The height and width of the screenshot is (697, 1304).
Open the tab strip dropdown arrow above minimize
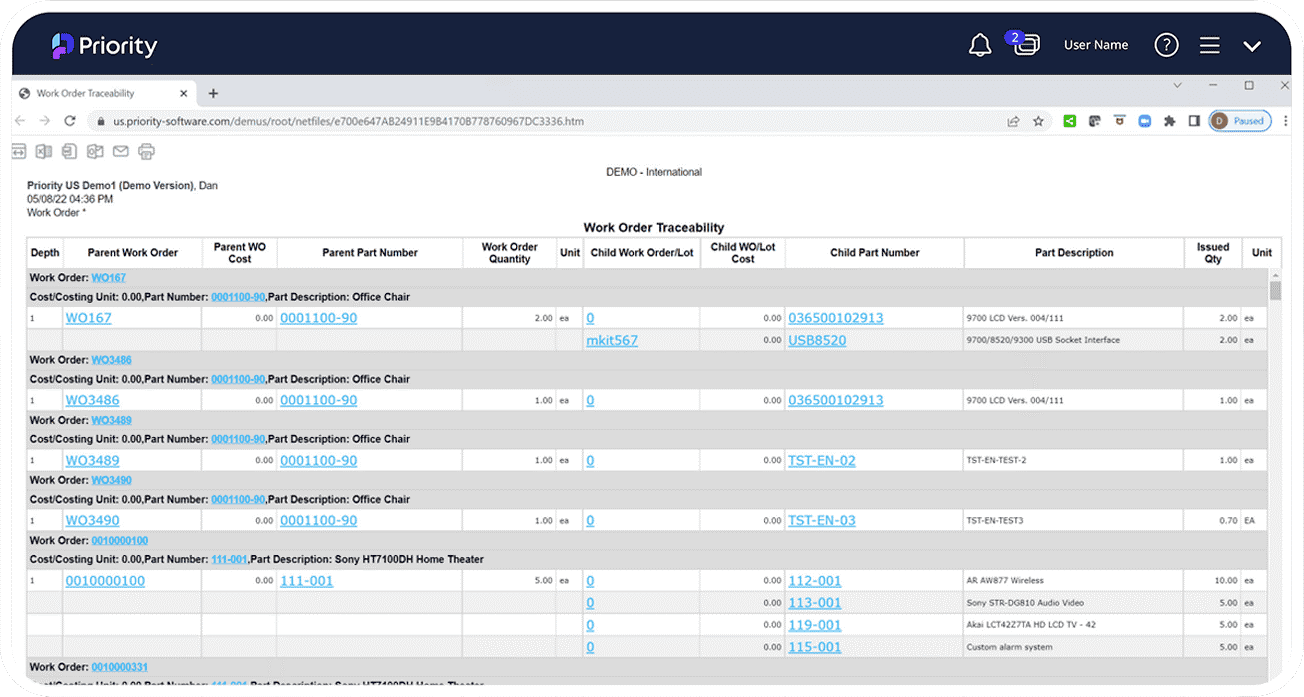tap(1178, 86)
